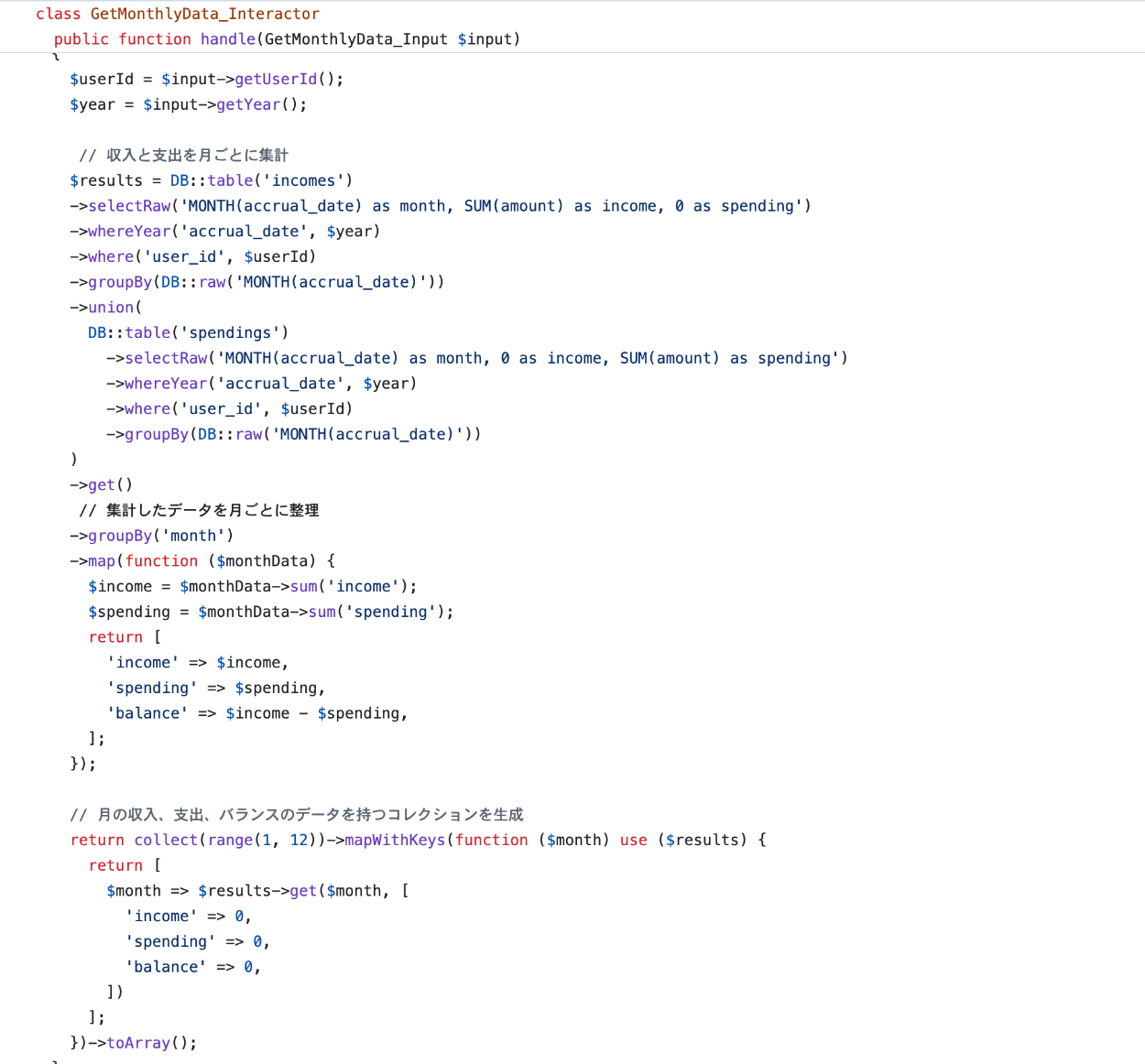Click the first selectRaw call for incomes
Viewport: 1145px width, 1064px height.
(x=129, y=207)
